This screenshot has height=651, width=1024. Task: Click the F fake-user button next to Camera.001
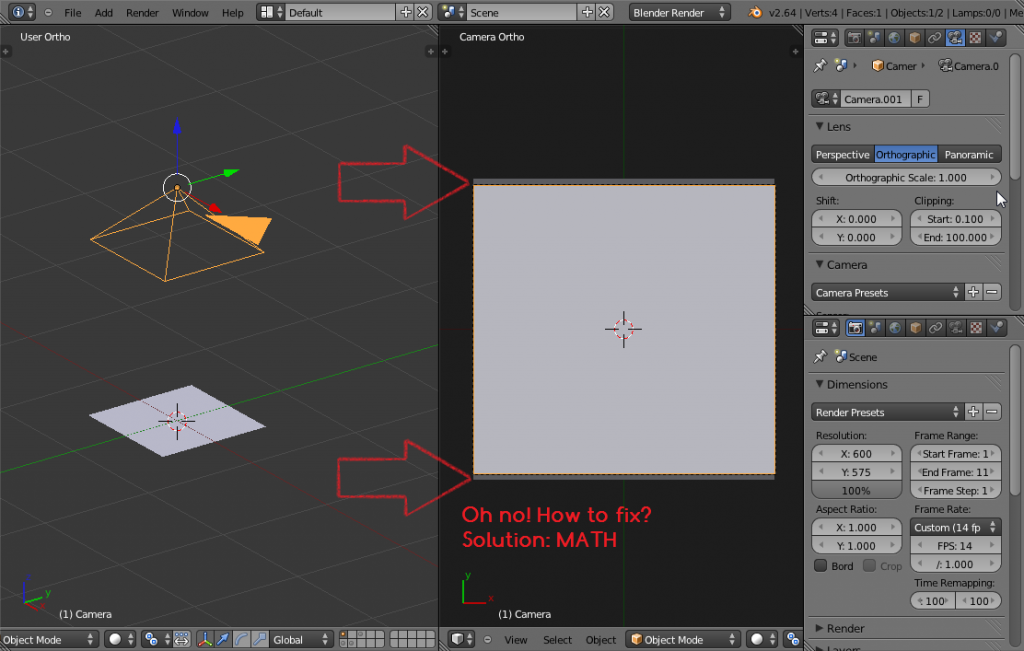click(x=920, y=98)
